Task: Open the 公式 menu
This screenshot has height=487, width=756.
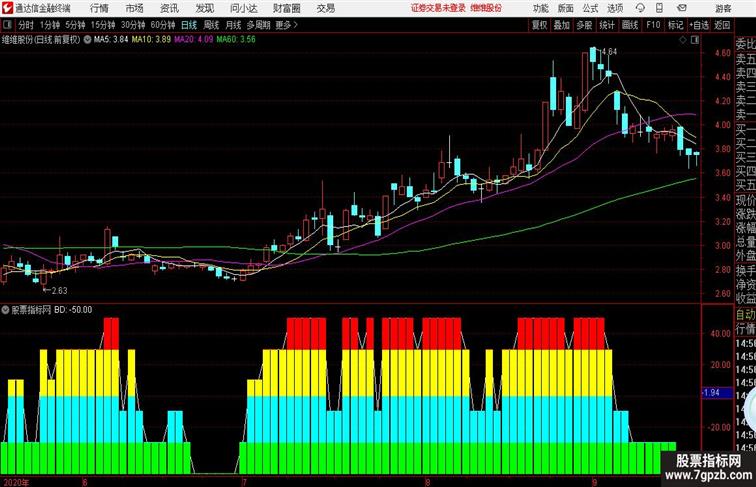Action: pos(590,8)
